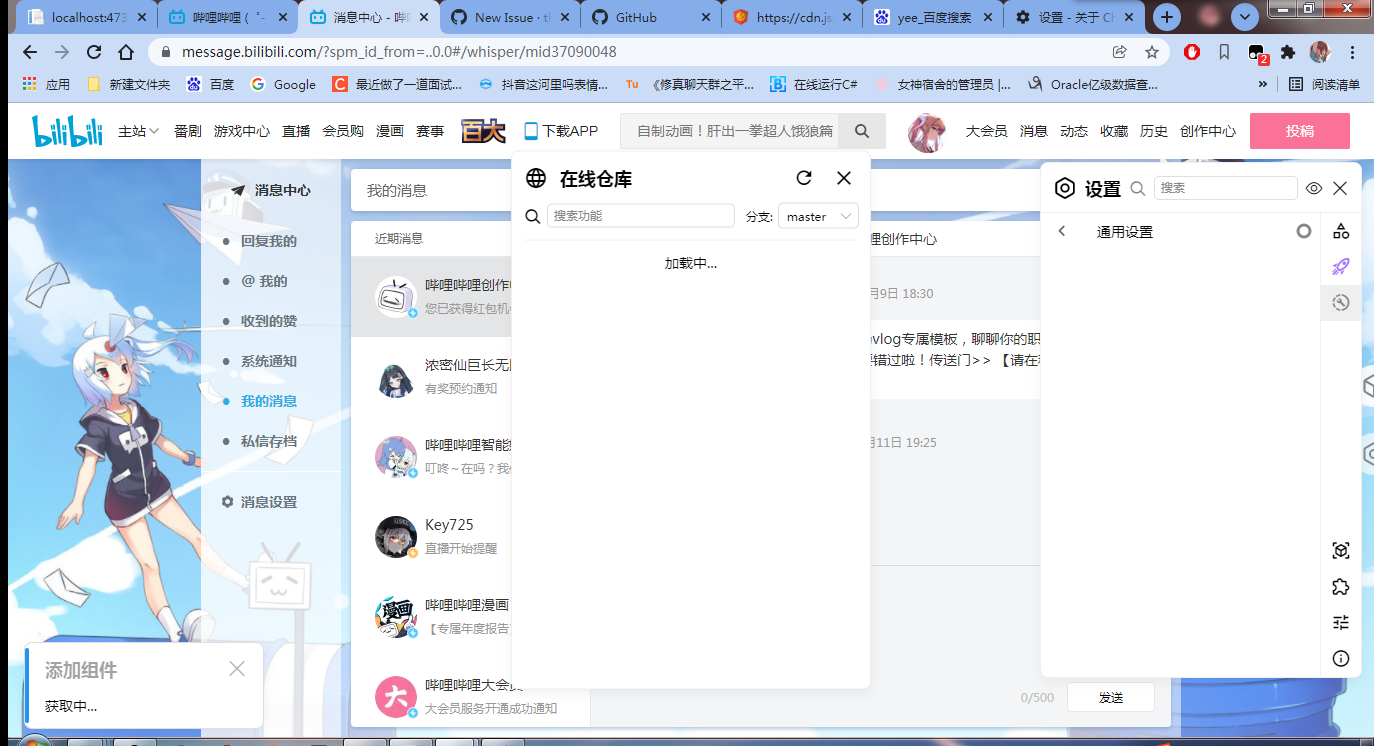The width and height of the screenshot is (1374, 746).
Task: Open the puzzle-piece plugins icon
Action: [x=1341, y=587]
